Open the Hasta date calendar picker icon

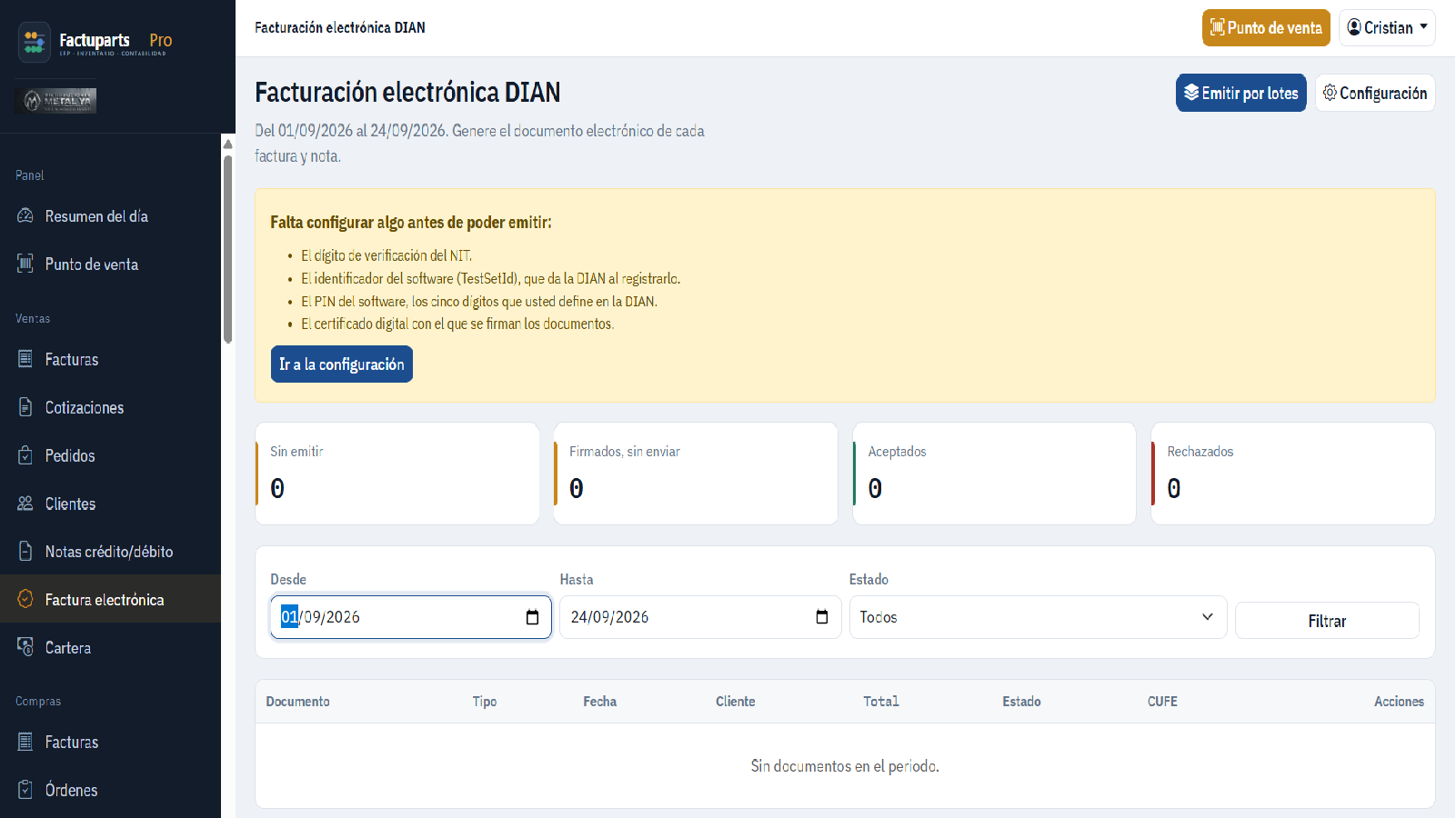click(x=822, y=617)
